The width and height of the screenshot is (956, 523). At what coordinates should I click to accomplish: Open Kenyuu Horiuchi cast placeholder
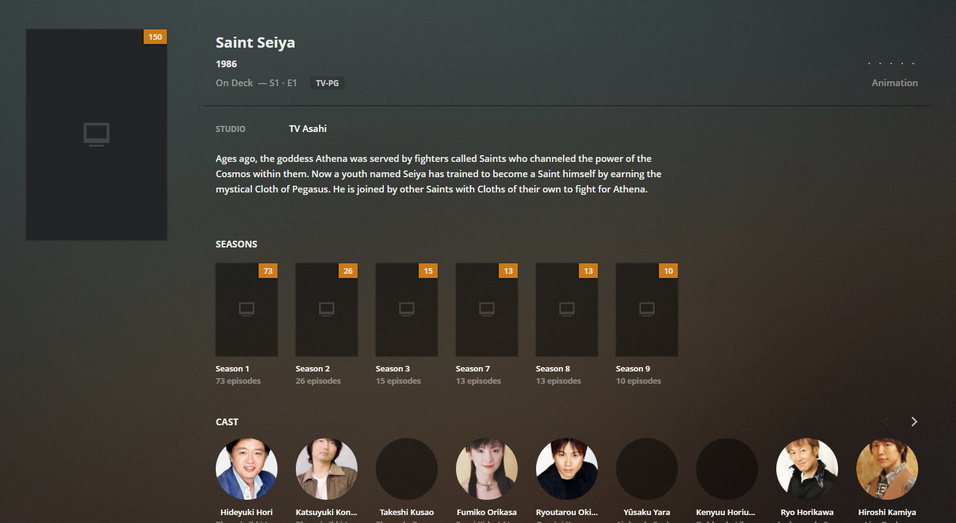[x=727, y=469]
